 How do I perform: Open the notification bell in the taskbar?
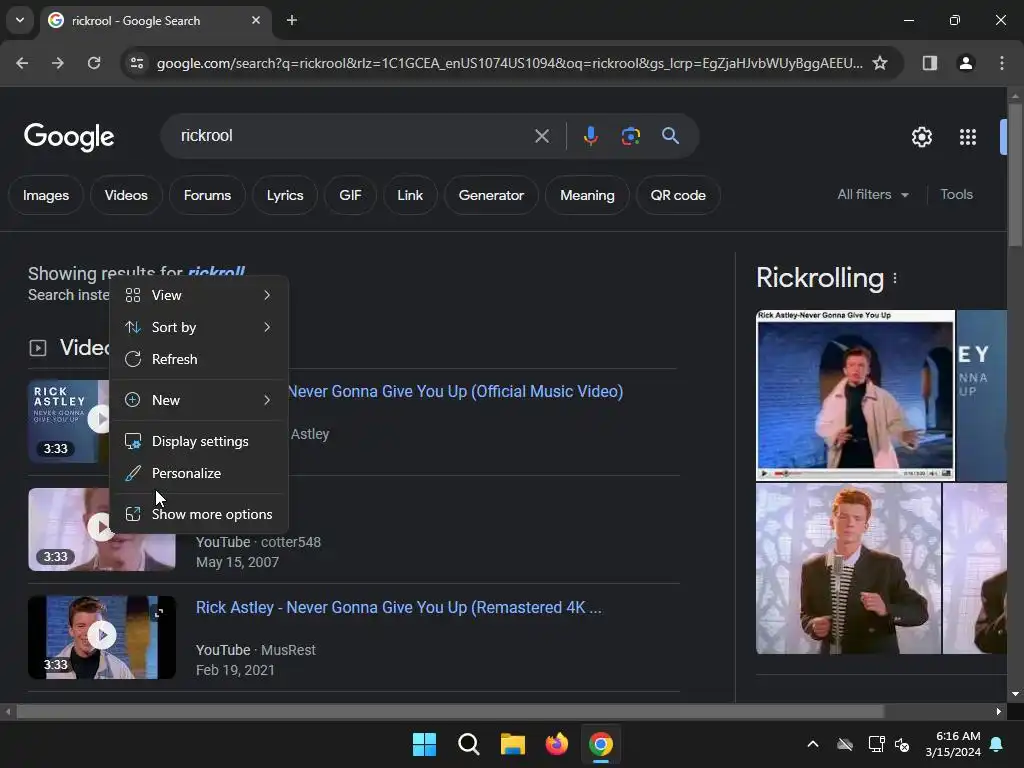point(997,744)
